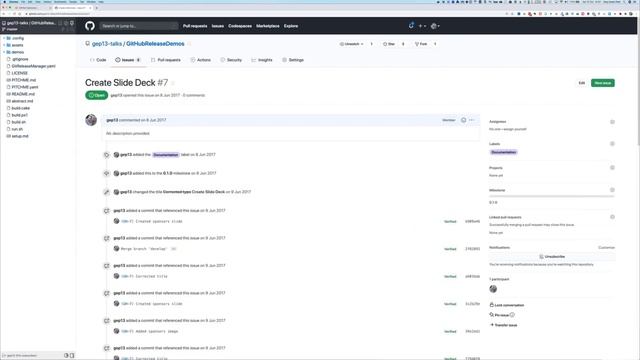Open the notifications bell icon
Viewport: 640px width, 360px height.
click(x=411, y=26)
